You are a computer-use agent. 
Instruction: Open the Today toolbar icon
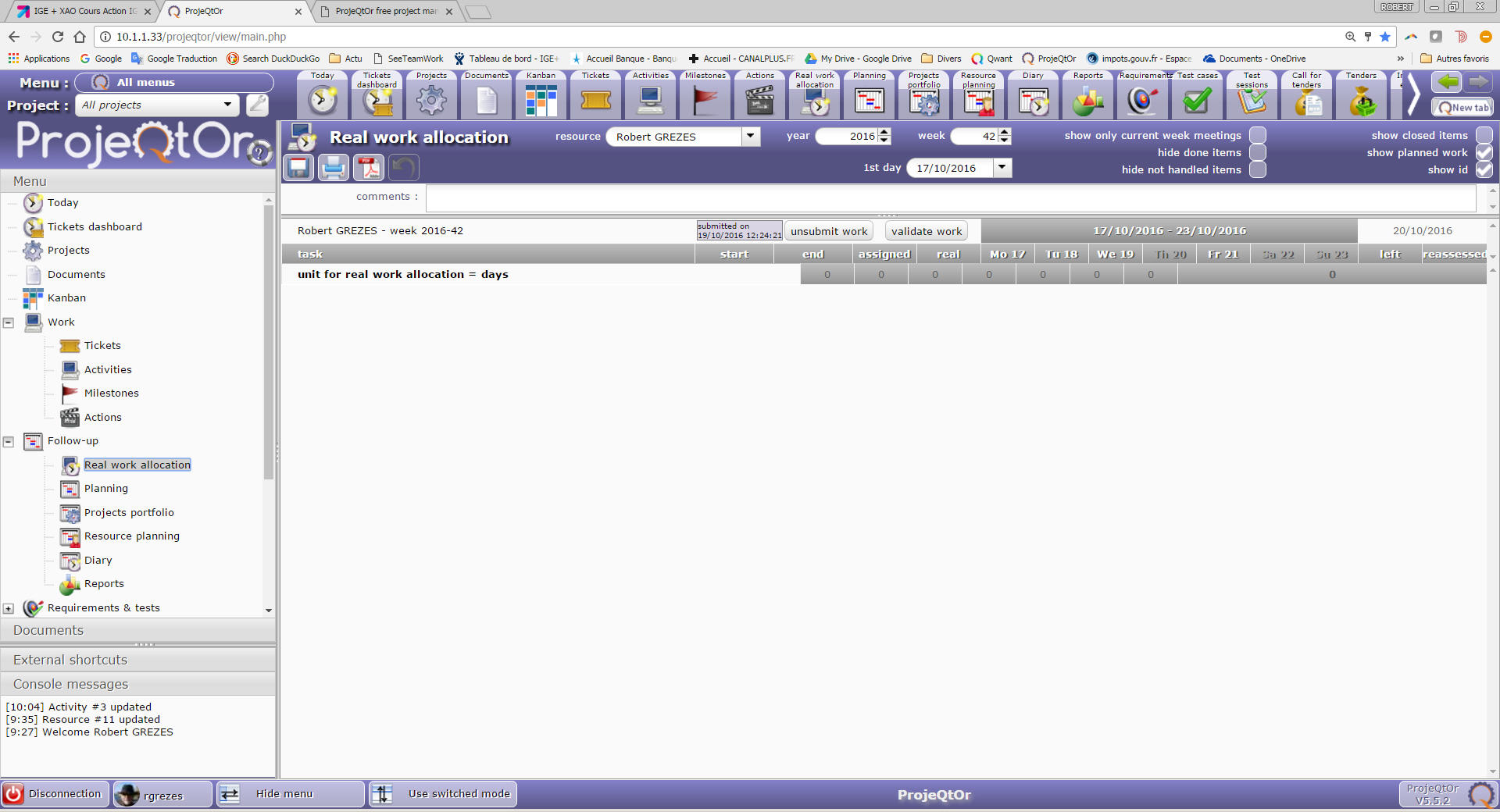click(322, 94)
